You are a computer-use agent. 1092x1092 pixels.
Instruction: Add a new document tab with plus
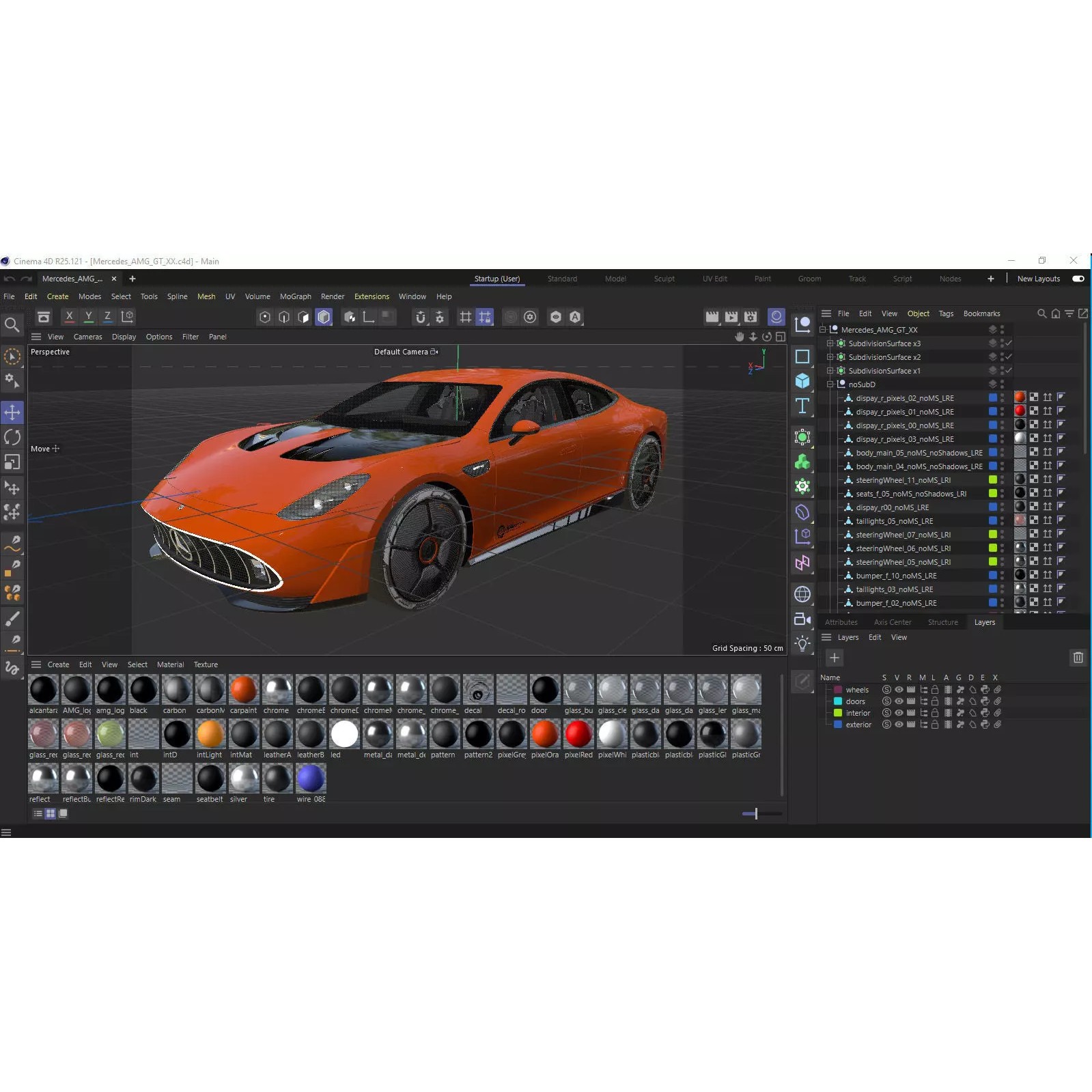[132, 279]
